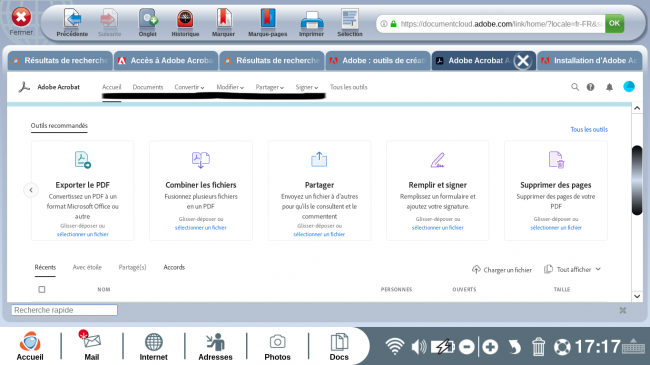
Task: Click the Exporter le PDF icon
Action: point(82,160)
